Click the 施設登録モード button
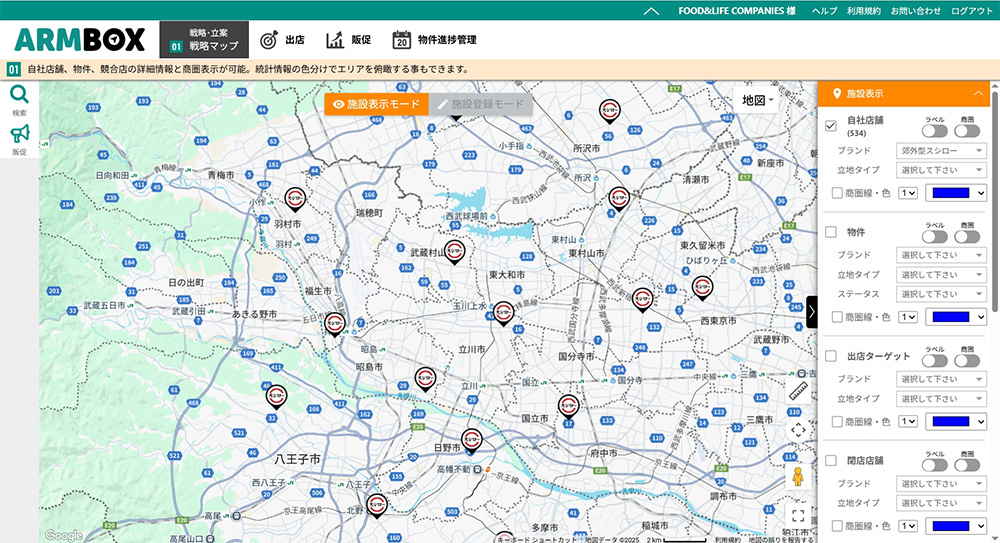This screenshot has height=543, width=1000. point(481,104)
